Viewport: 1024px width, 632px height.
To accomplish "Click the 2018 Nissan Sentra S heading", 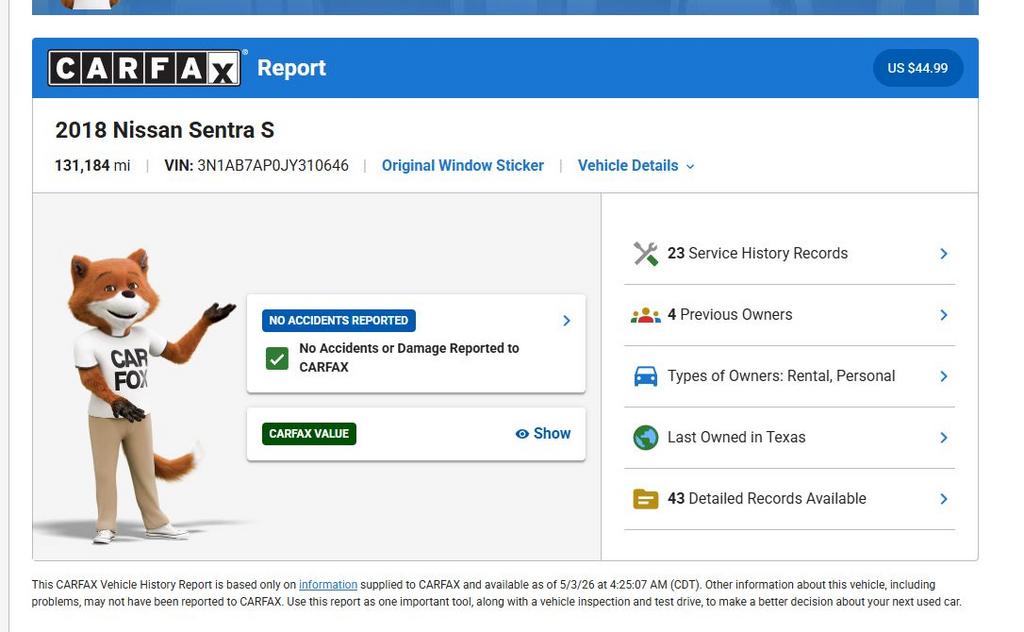I will pos(165,130).
